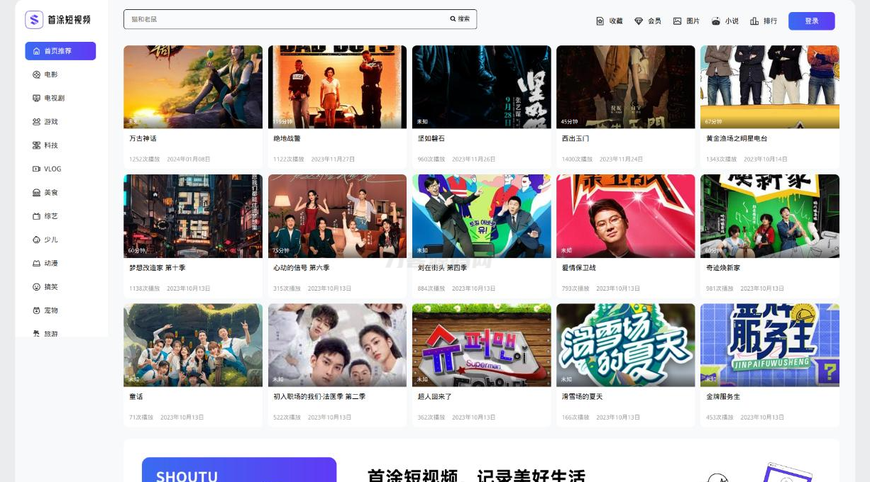The height and width of the screenshot is (482, 870).
Task: Click the search input field
Action: 285,19
